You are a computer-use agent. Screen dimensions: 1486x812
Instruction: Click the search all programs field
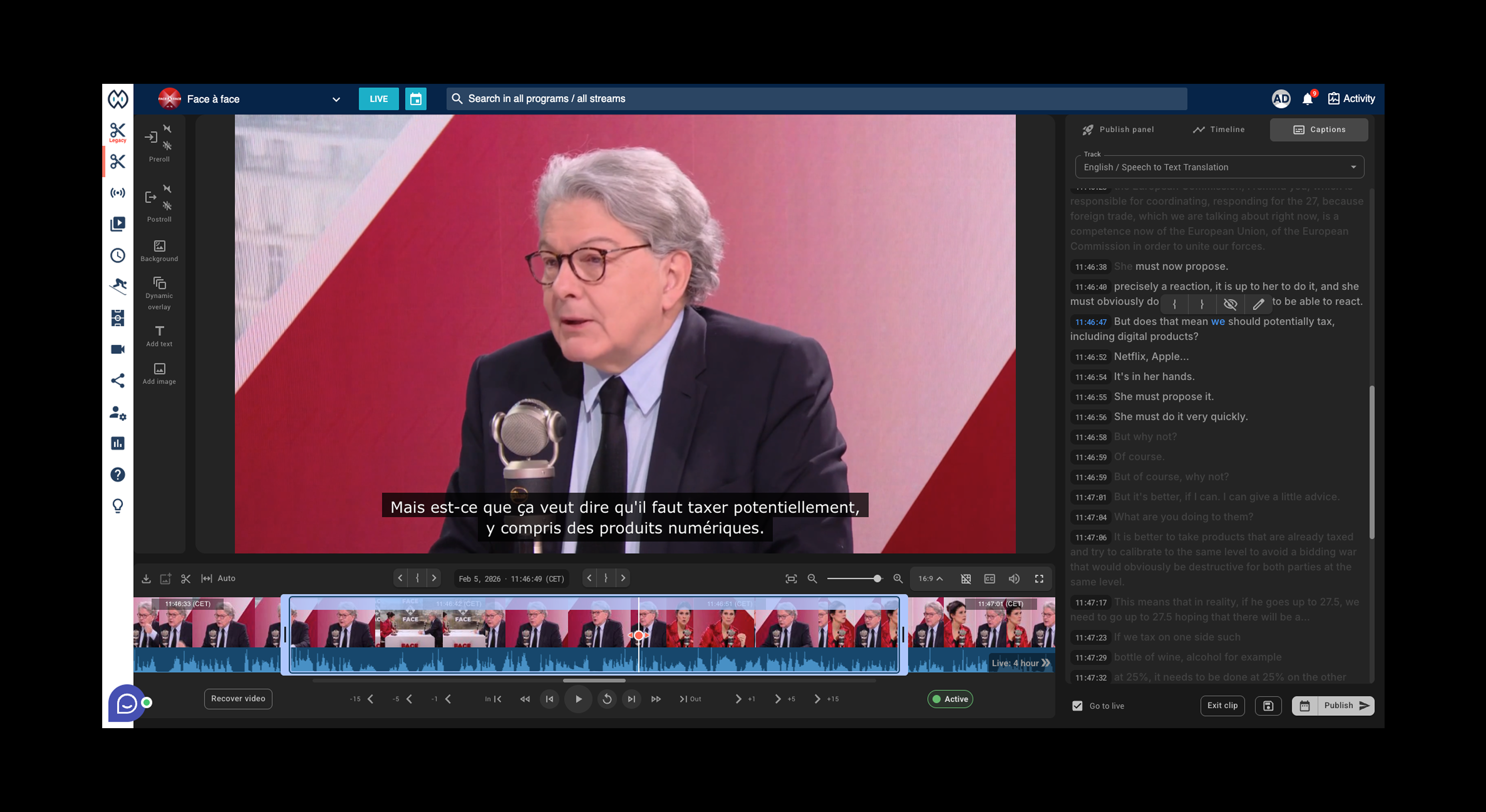[x=816, y=99]
